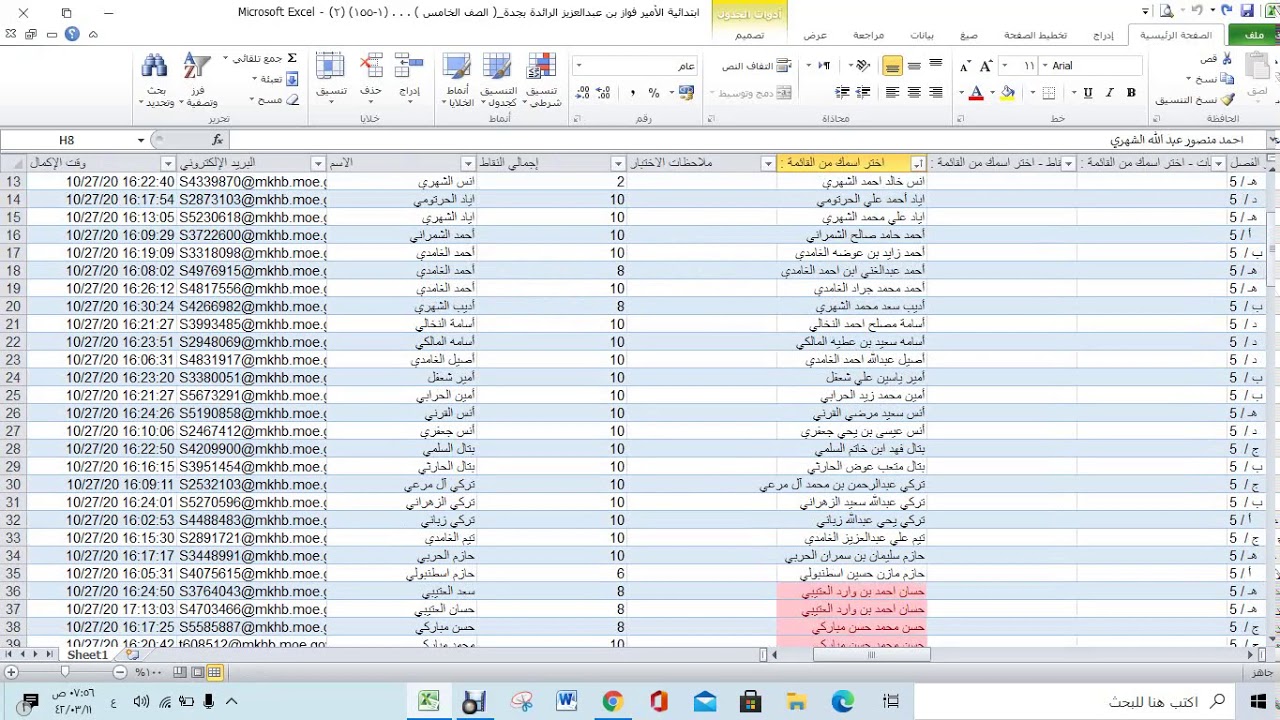
Task: Open filter dropdown for وقت الإكمال column
Action: click(x=168, y=163)
